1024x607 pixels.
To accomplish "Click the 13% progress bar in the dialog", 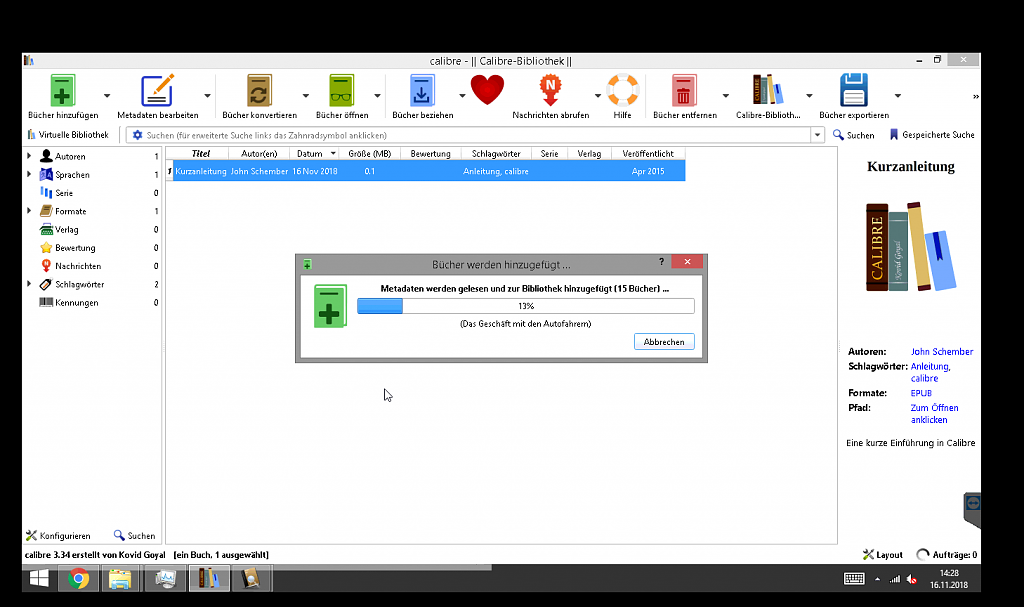I will pos(526,306).
